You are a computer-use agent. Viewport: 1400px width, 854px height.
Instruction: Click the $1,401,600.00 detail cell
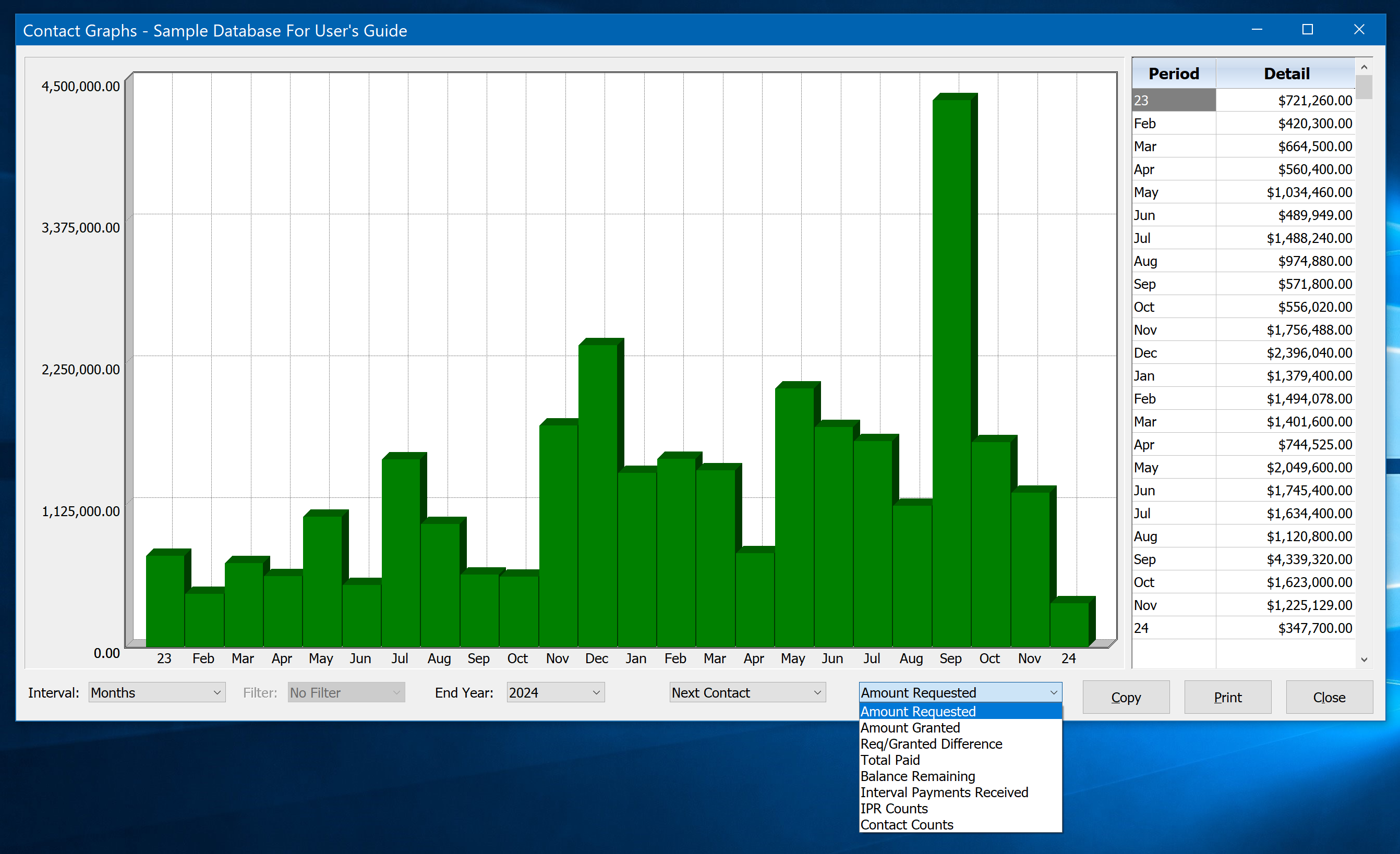tap(1286, 422)
